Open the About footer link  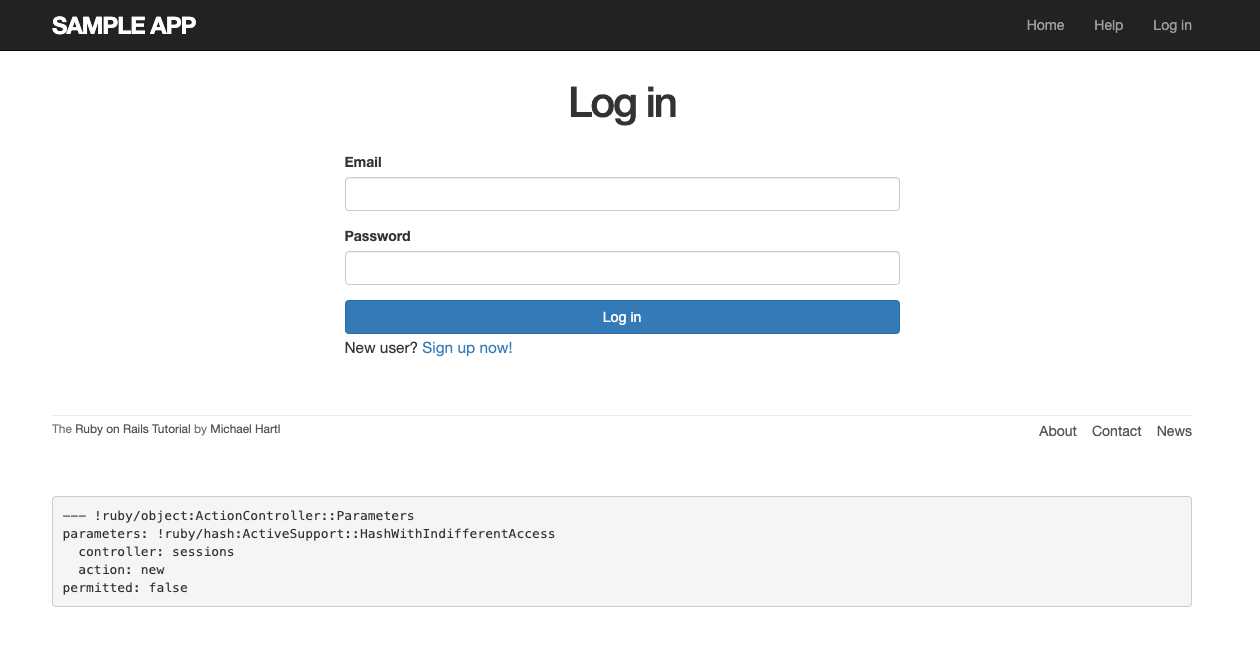tap(1057, 431)
